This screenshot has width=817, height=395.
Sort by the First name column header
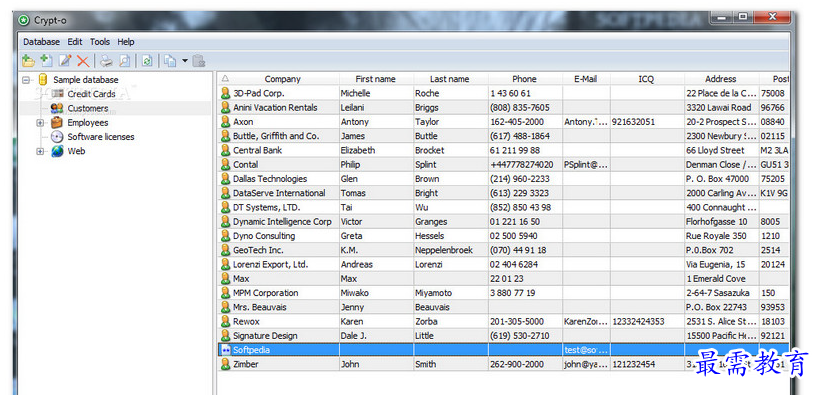[x=376, y=79]
